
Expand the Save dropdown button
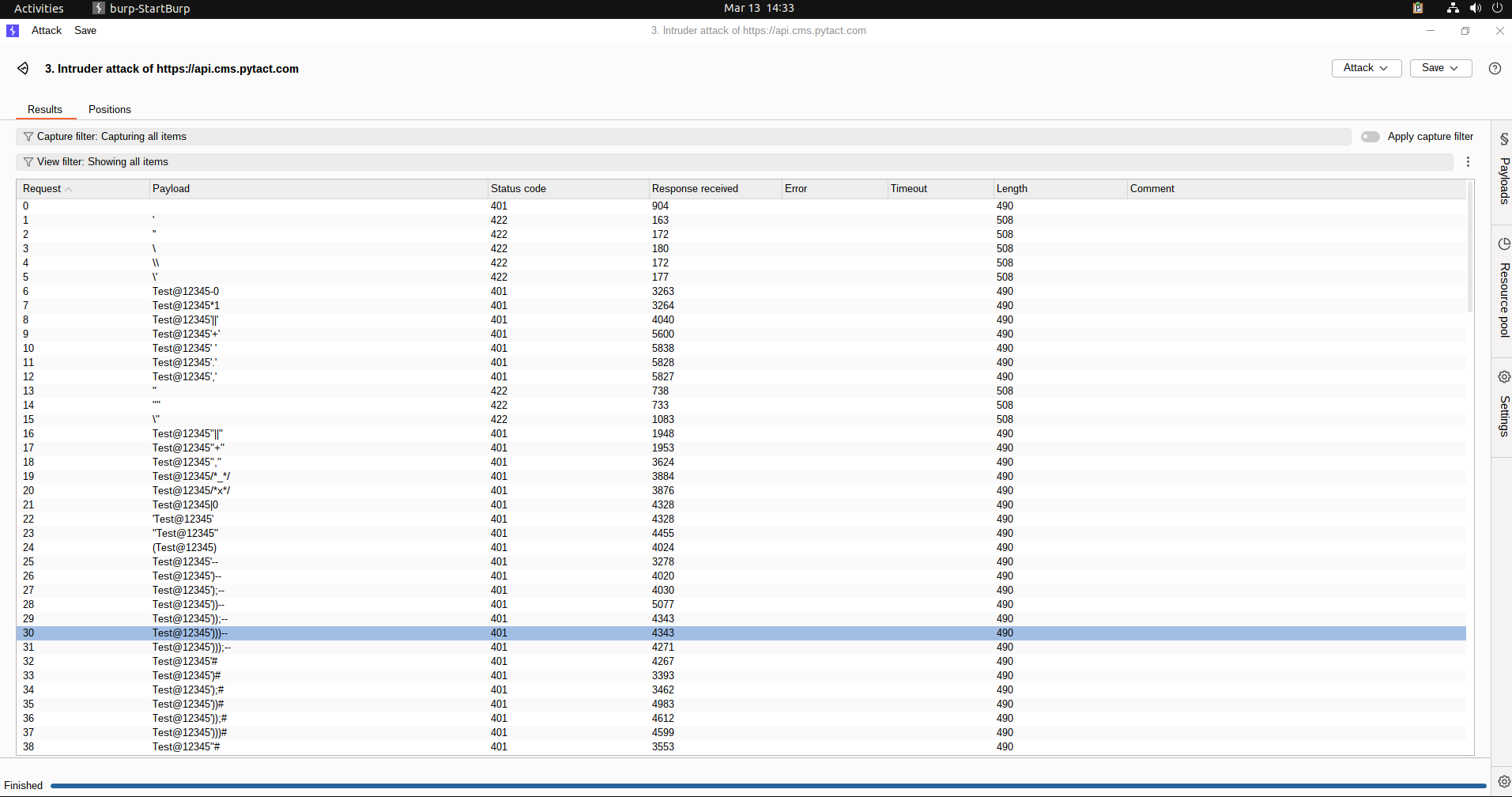pos(1440,68)
